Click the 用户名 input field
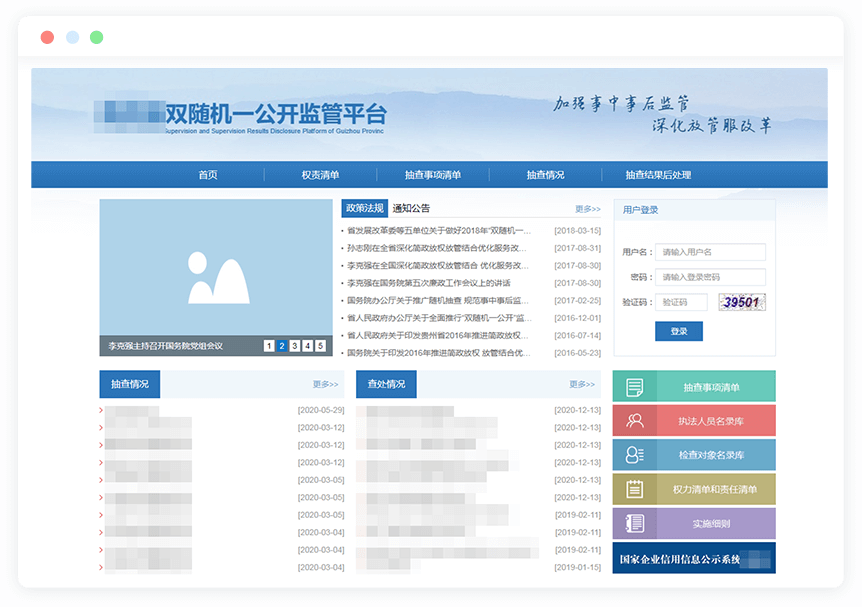Screen dimensions: 862x607 tap(711, 252)
